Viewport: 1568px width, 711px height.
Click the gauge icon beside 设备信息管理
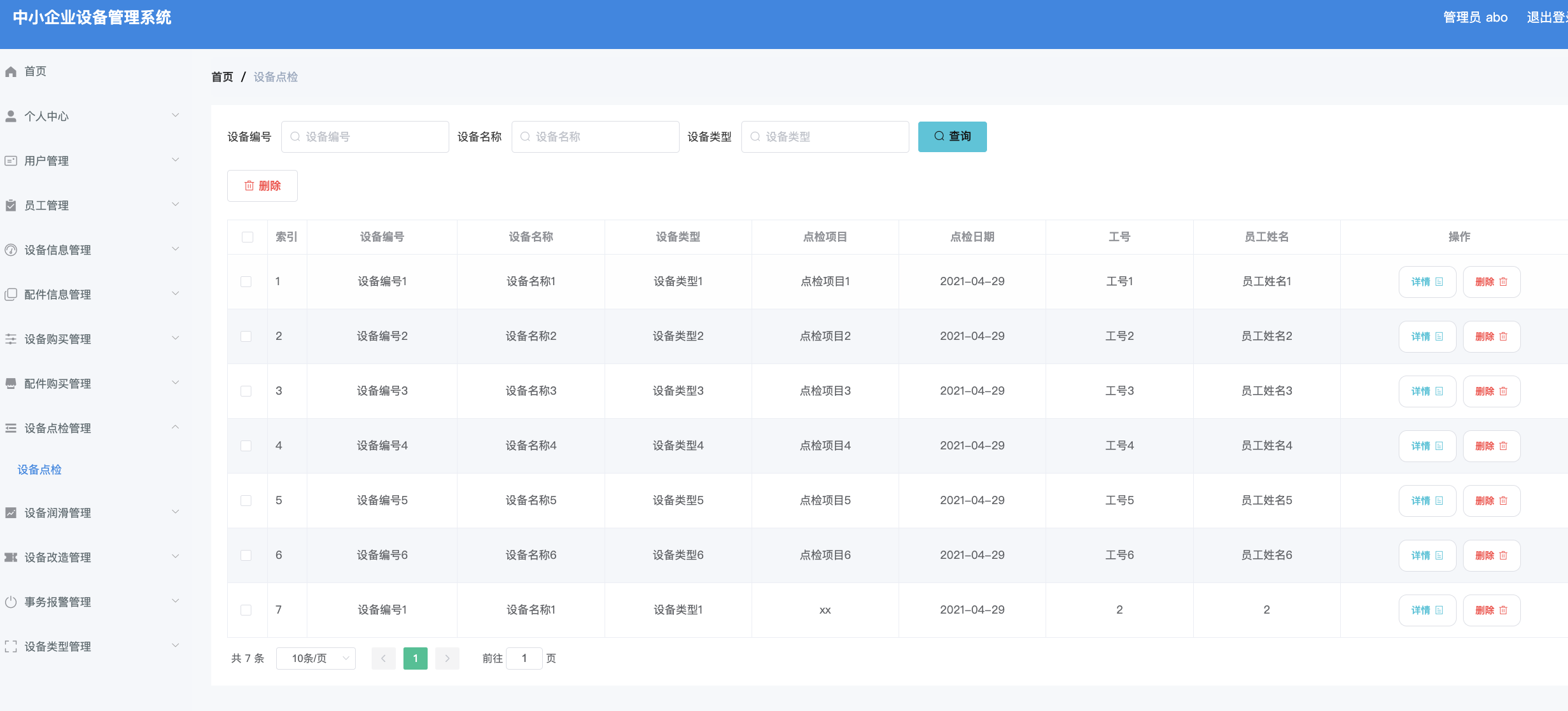(x=11, y=250)
